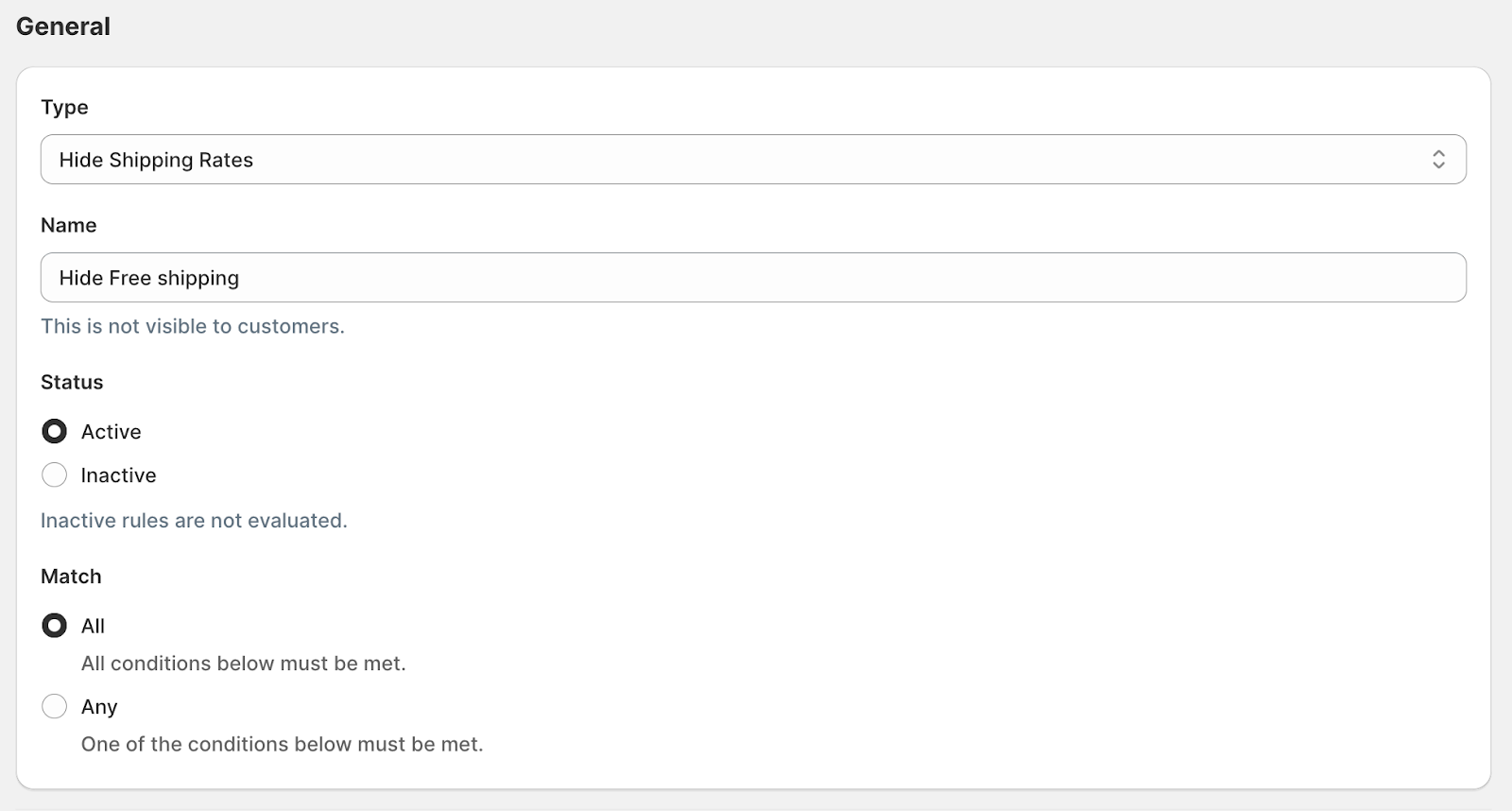Click the "Any" option label text
Viewport: 1512px width, 811px height.
point(99,707)
